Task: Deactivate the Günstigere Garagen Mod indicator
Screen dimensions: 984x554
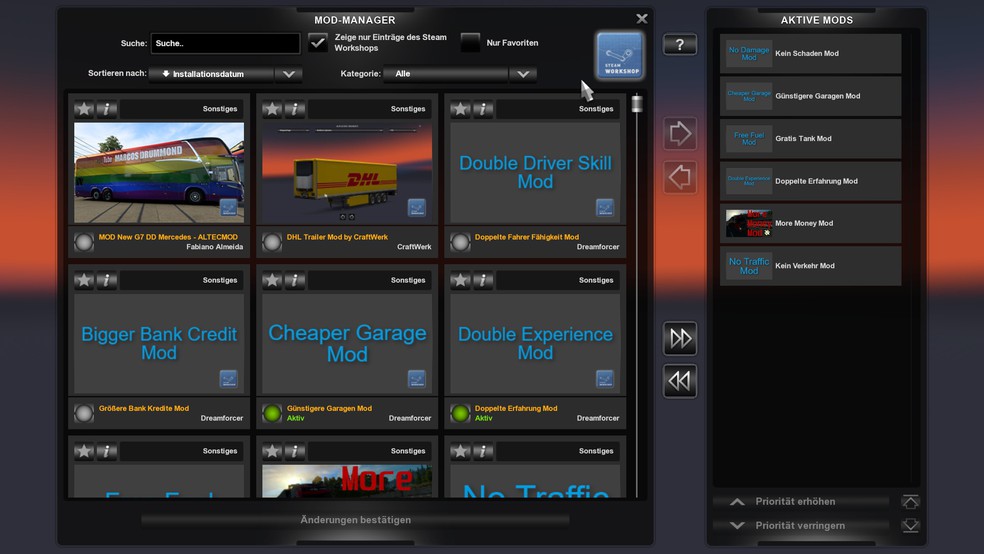Action: pyautogui.click(x=272, y=413)
